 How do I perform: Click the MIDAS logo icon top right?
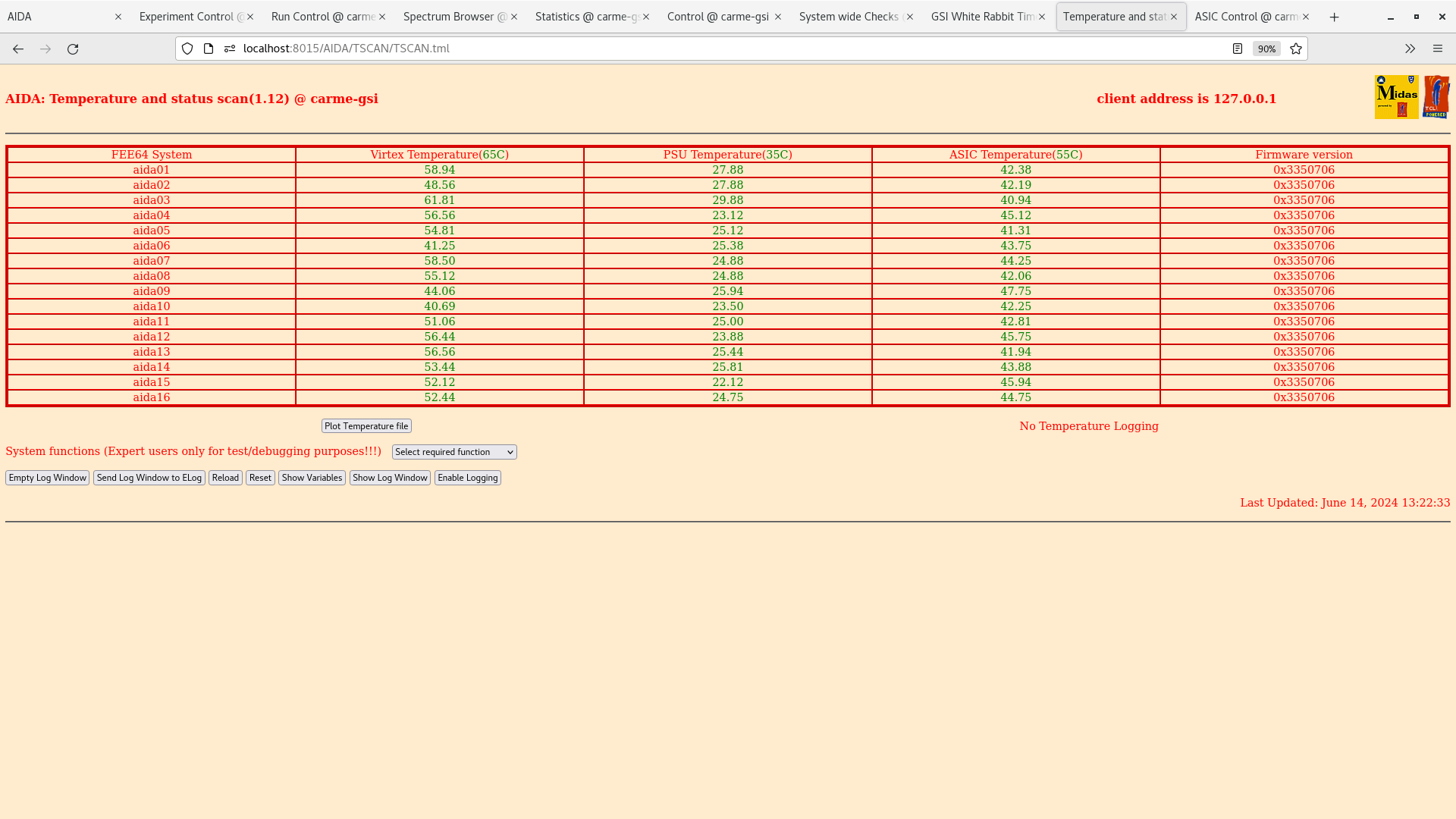tap(1395, 97)
